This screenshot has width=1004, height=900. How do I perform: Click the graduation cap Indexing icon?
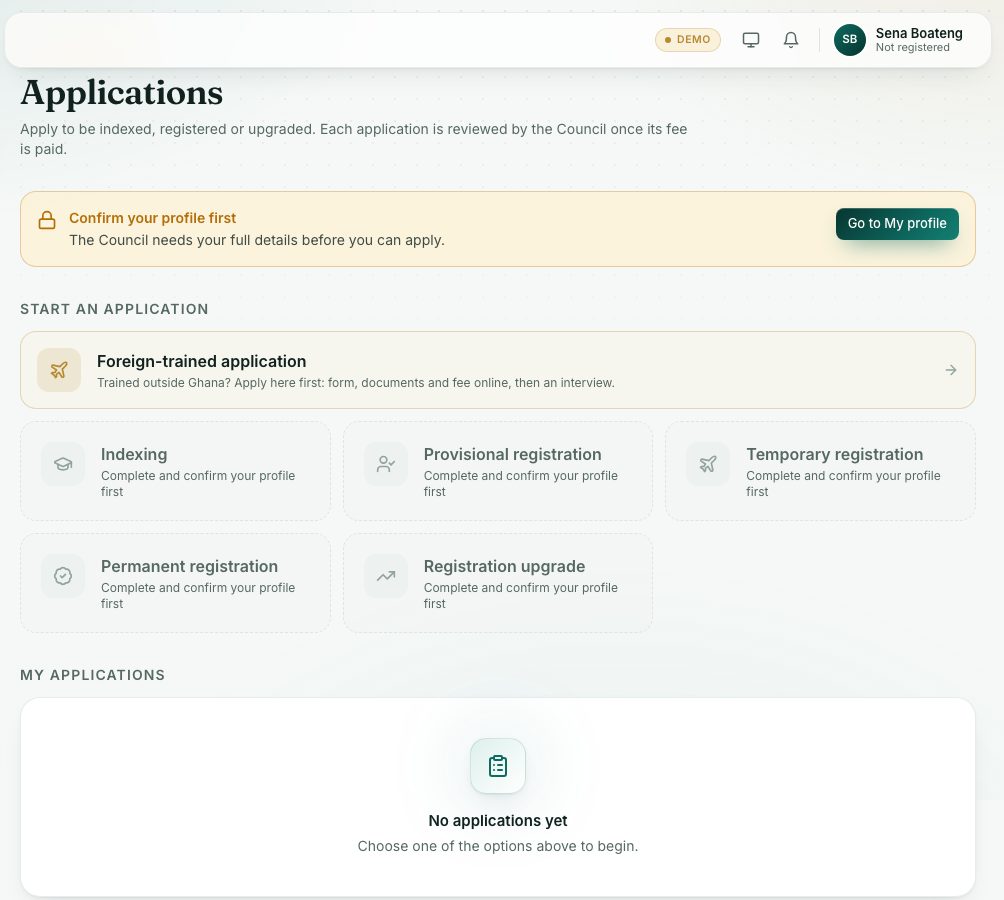63,464
